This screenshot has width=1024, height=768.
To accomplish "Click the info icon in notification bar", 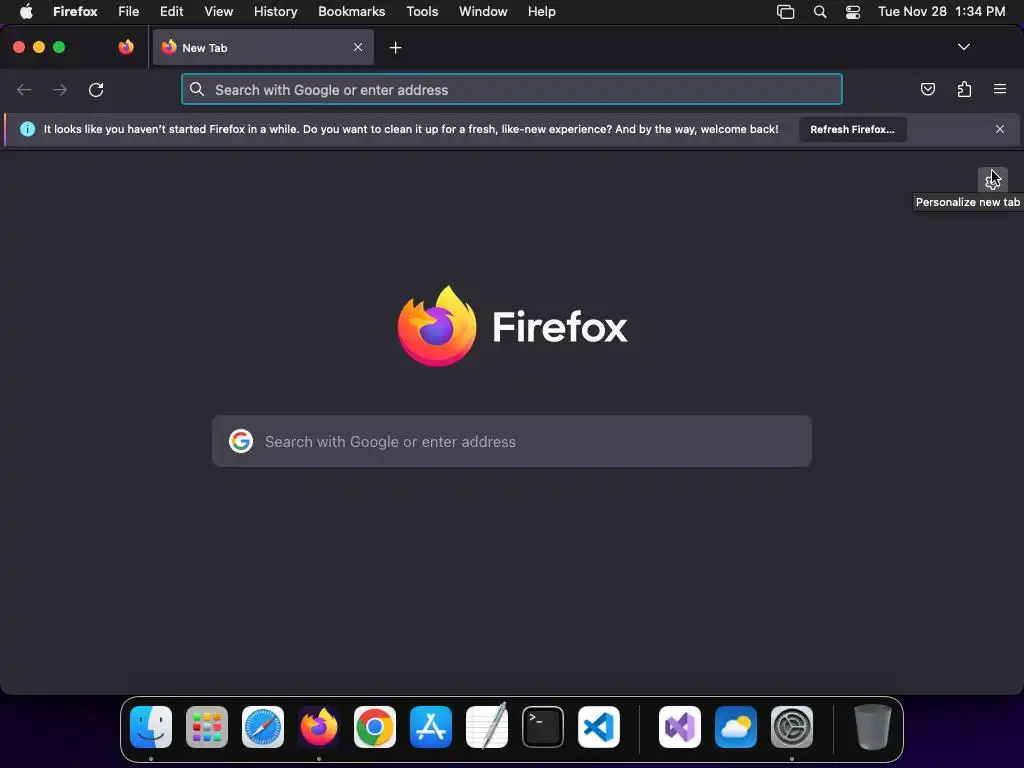I will tap(27, 129).
